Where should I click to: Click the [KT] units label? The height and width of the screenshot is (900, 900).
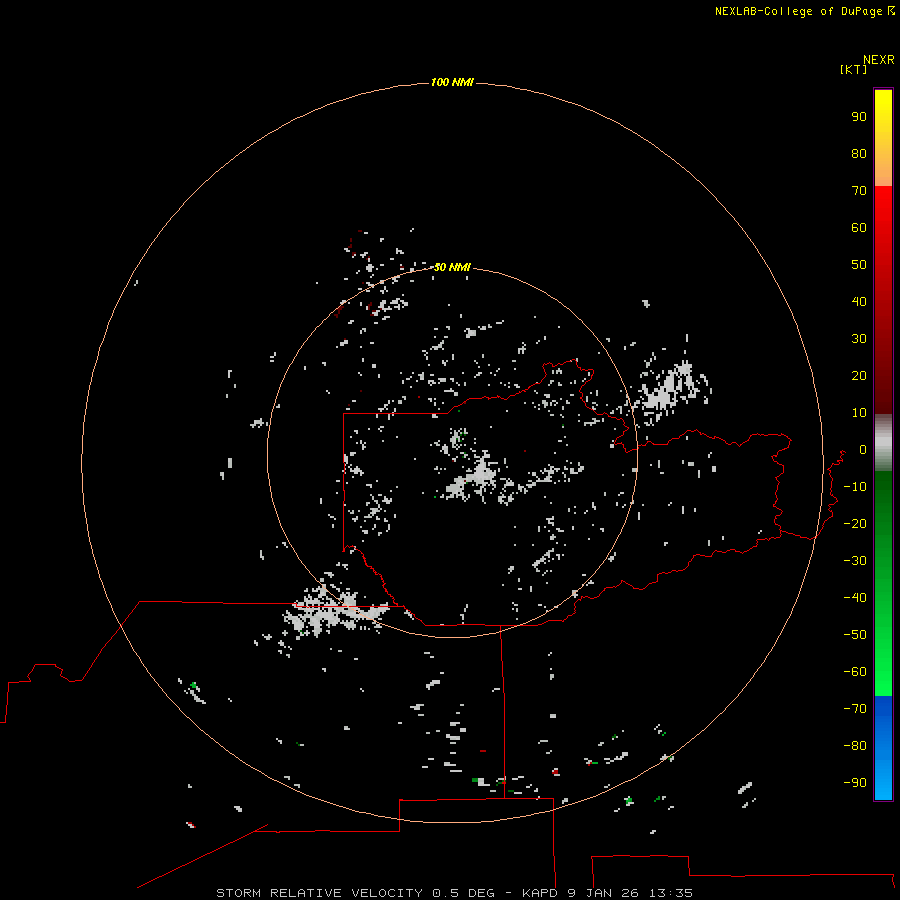pos(853,69)
